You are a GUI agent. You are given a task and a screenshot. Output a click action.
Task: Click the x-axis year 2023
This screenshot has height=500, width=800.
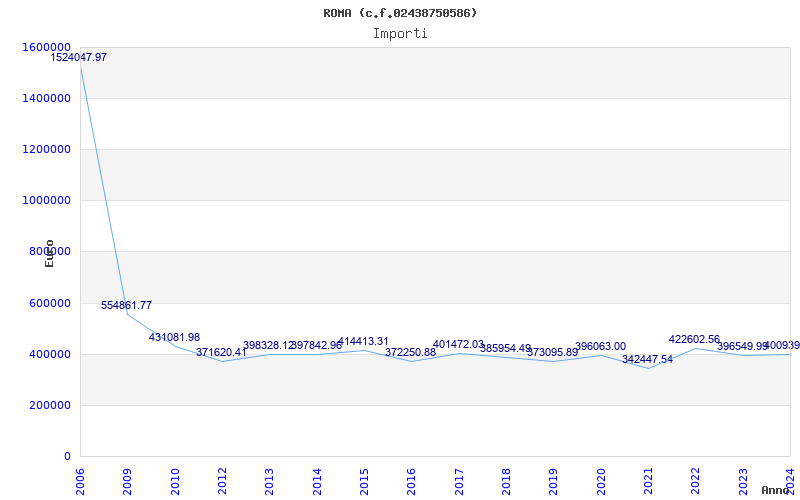743,482
